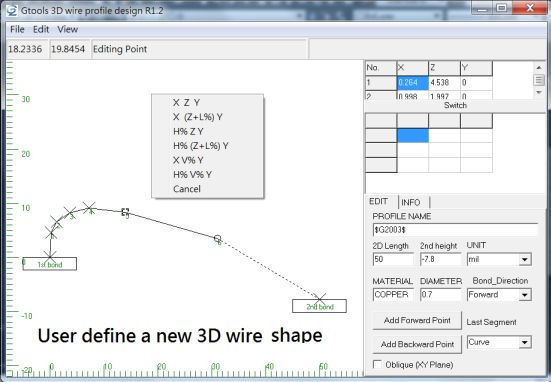The height and width of the screenshot is (382, 551).
Task: Select the dashed square point 5 marker
Action: coord(125,212)
